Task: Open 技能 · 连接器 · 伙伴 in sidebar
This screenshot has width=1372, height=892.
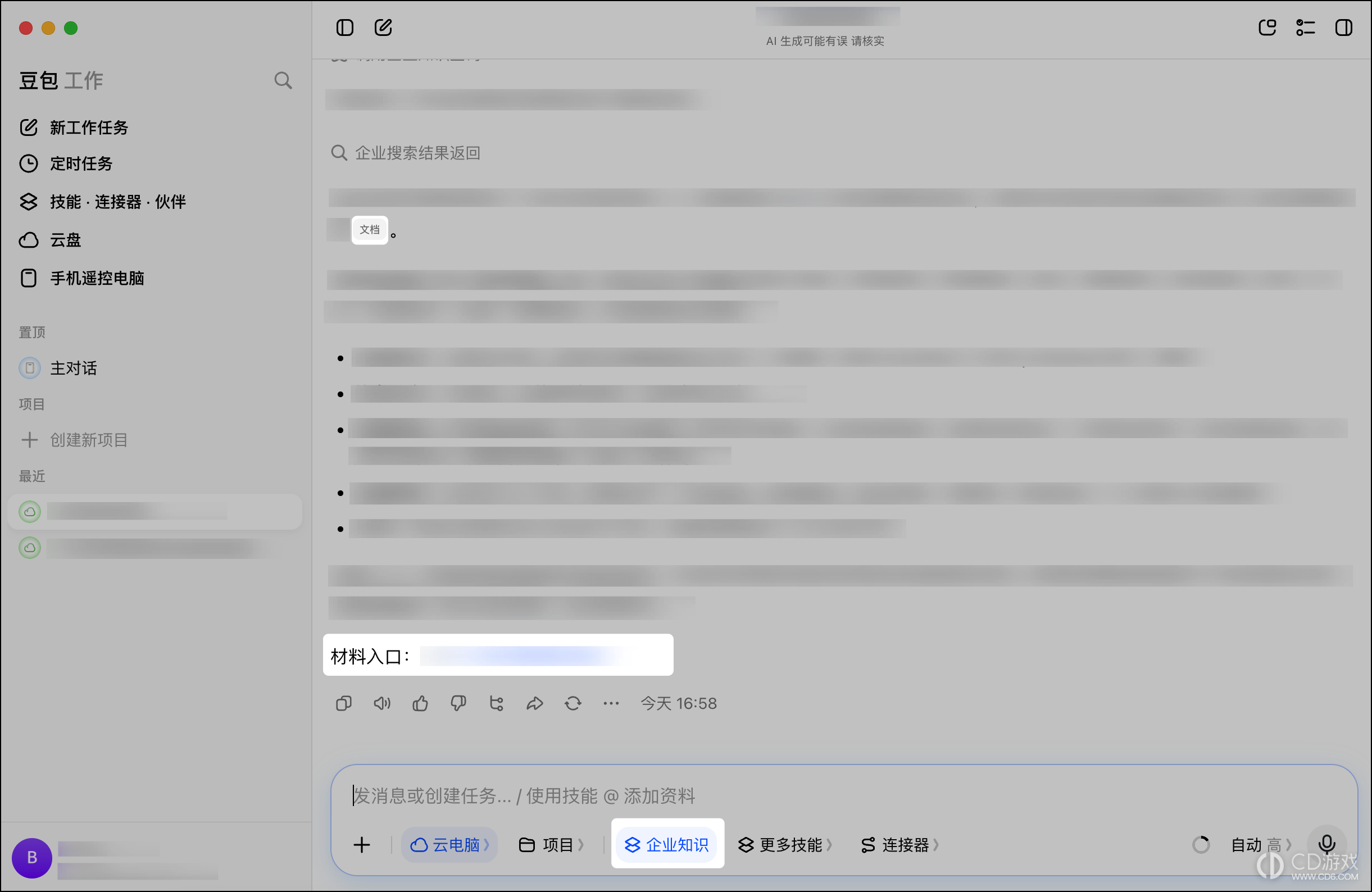Action: tap(103, 202)
